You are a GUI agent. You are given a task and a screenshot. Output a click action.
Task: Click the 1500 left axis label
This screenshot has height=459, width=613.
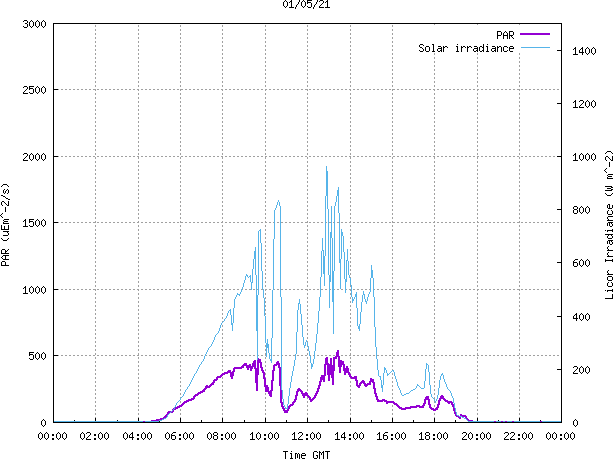click(34, 223)
